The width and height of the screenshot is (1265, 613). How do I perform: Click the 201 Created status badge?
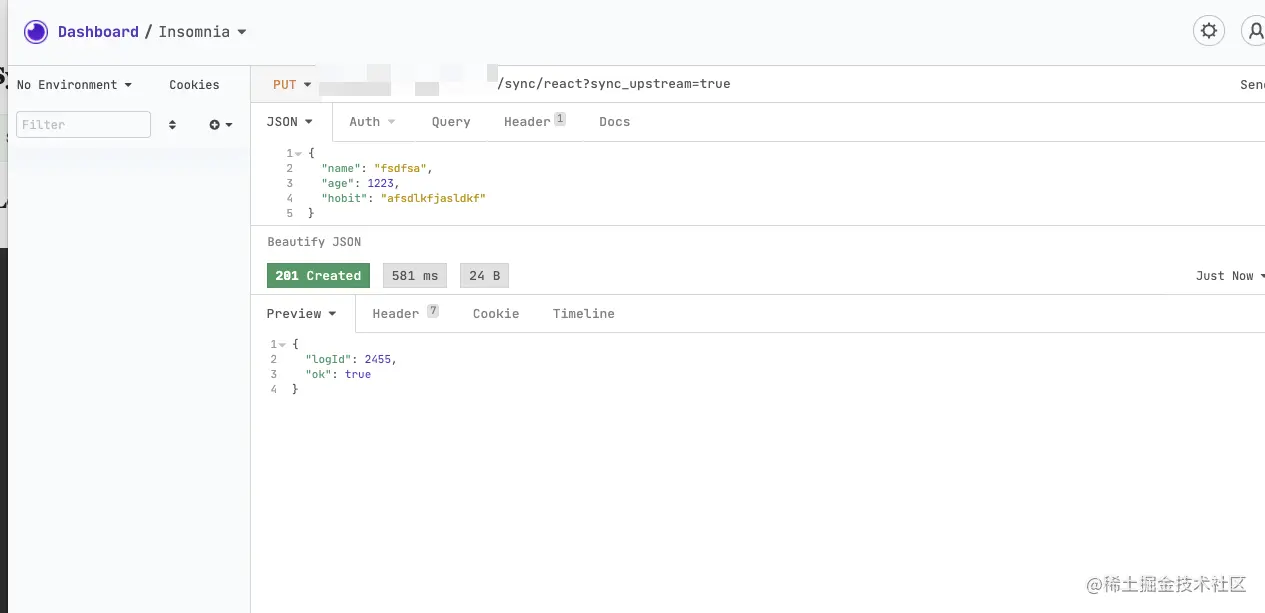click(x=318, y=276)
